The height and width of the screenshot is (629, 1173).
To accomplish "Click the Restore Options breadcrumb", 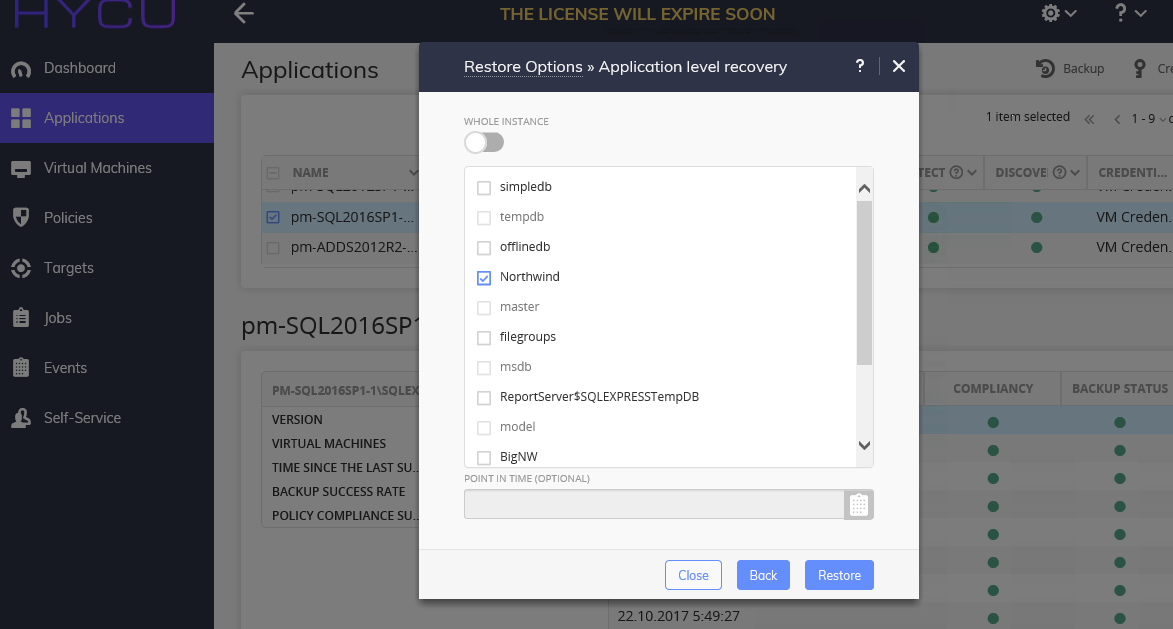I will (523, 67).
